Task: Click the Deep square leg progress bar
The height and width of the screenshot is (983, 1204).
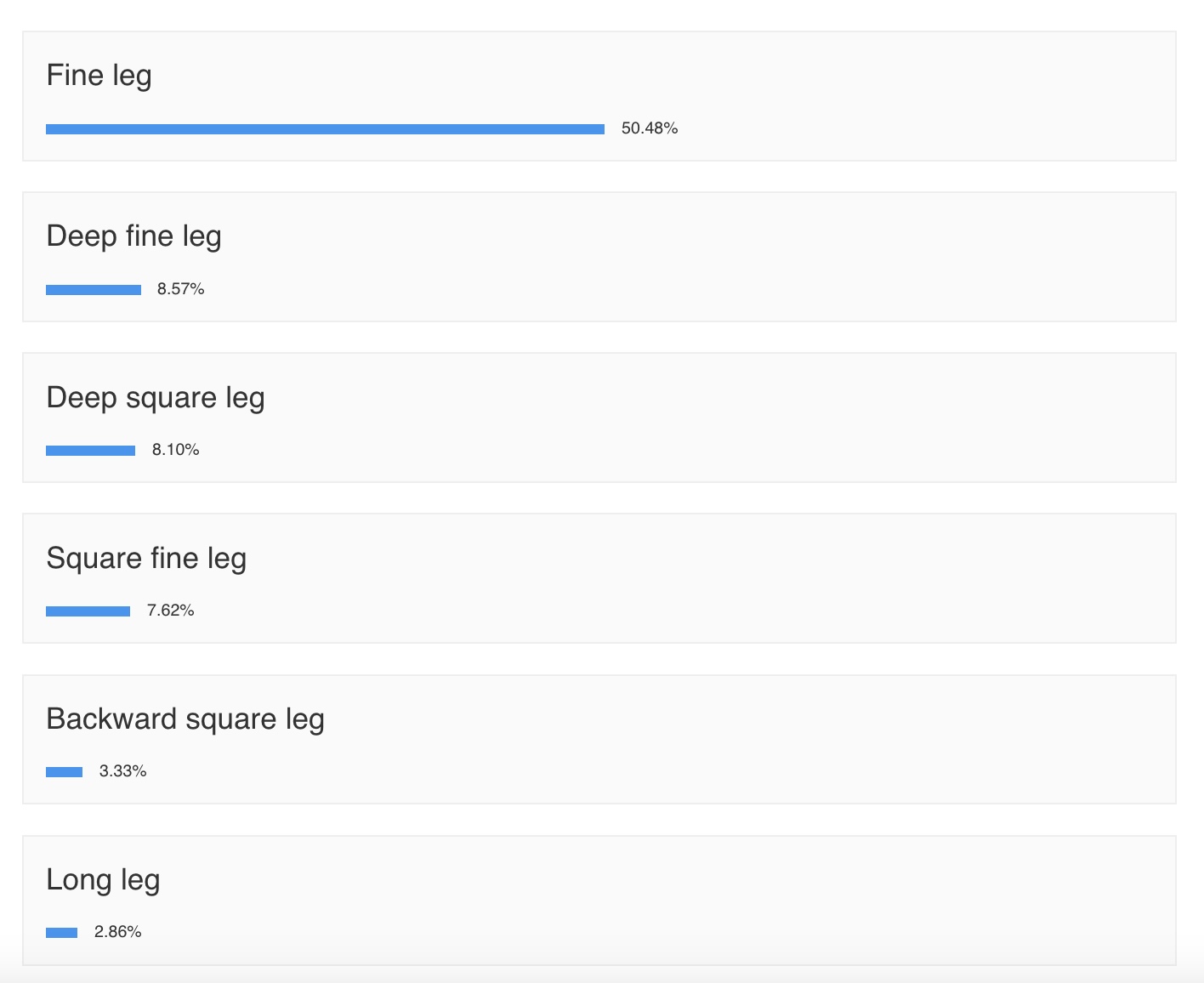Action: coord(90,451)
